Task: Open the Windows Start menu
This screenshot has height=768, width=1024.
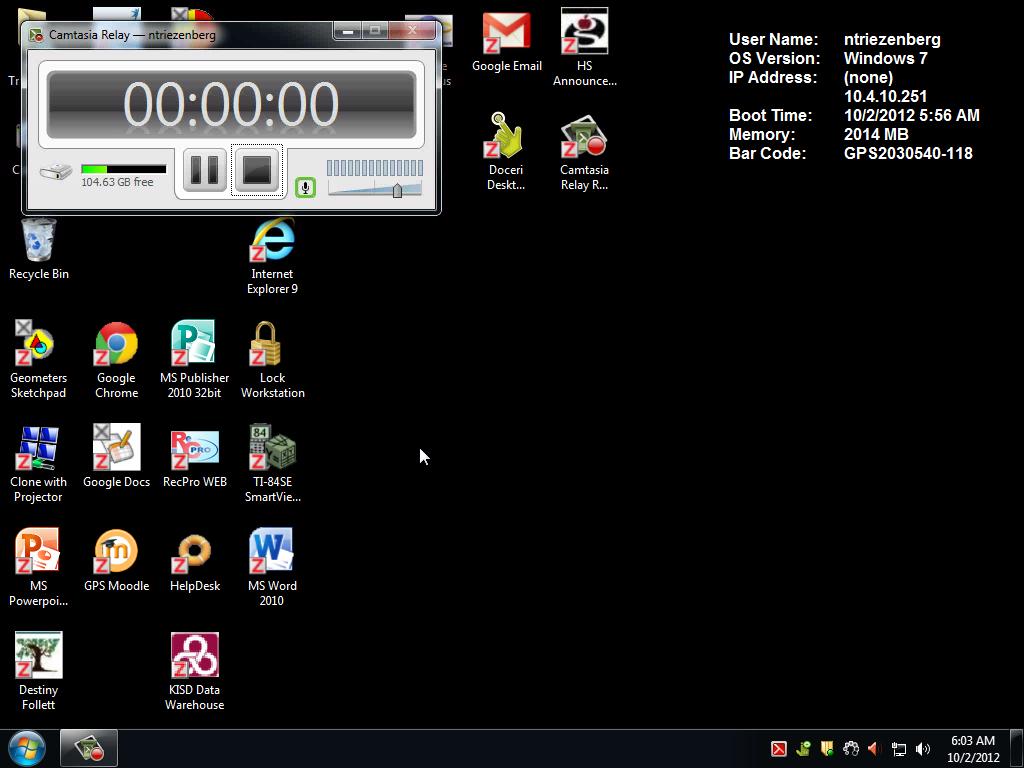Action: point(26,748)
